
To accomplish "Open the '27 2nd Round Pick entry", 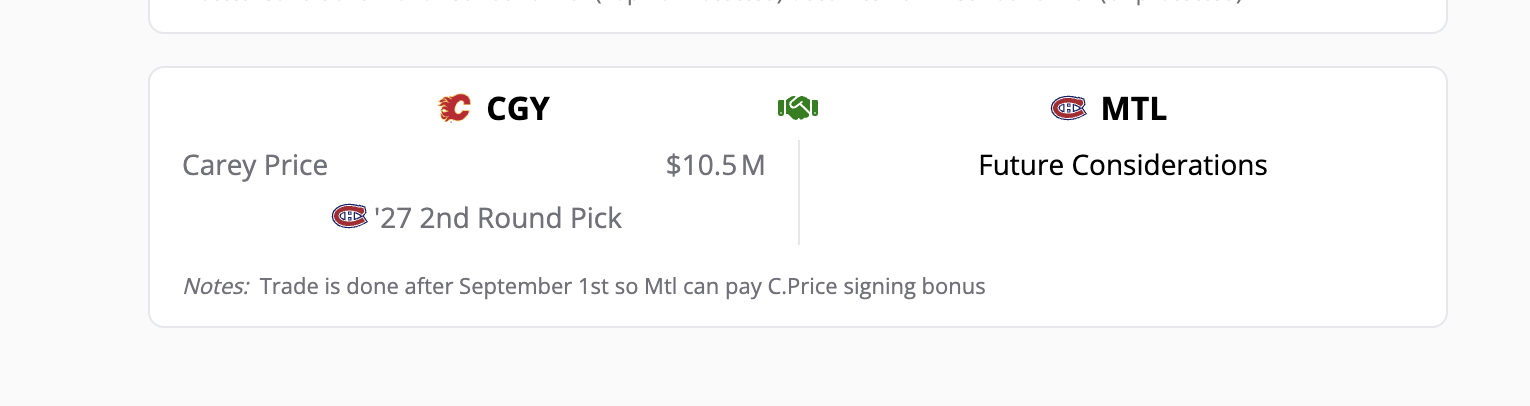I will [x=498, y=218].
